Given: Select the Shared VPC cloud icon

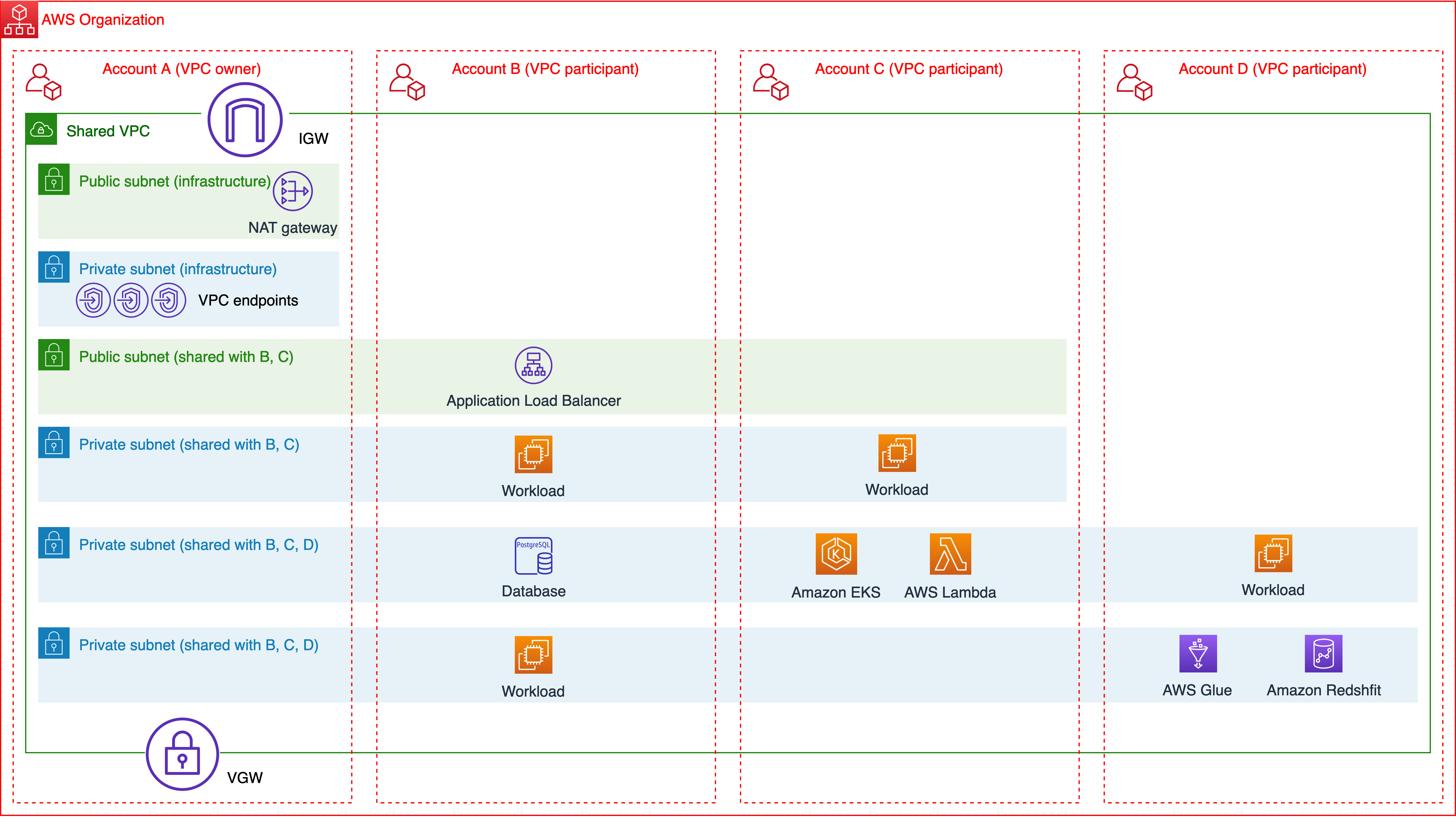Looking at the screenshot, I should 41,130.
